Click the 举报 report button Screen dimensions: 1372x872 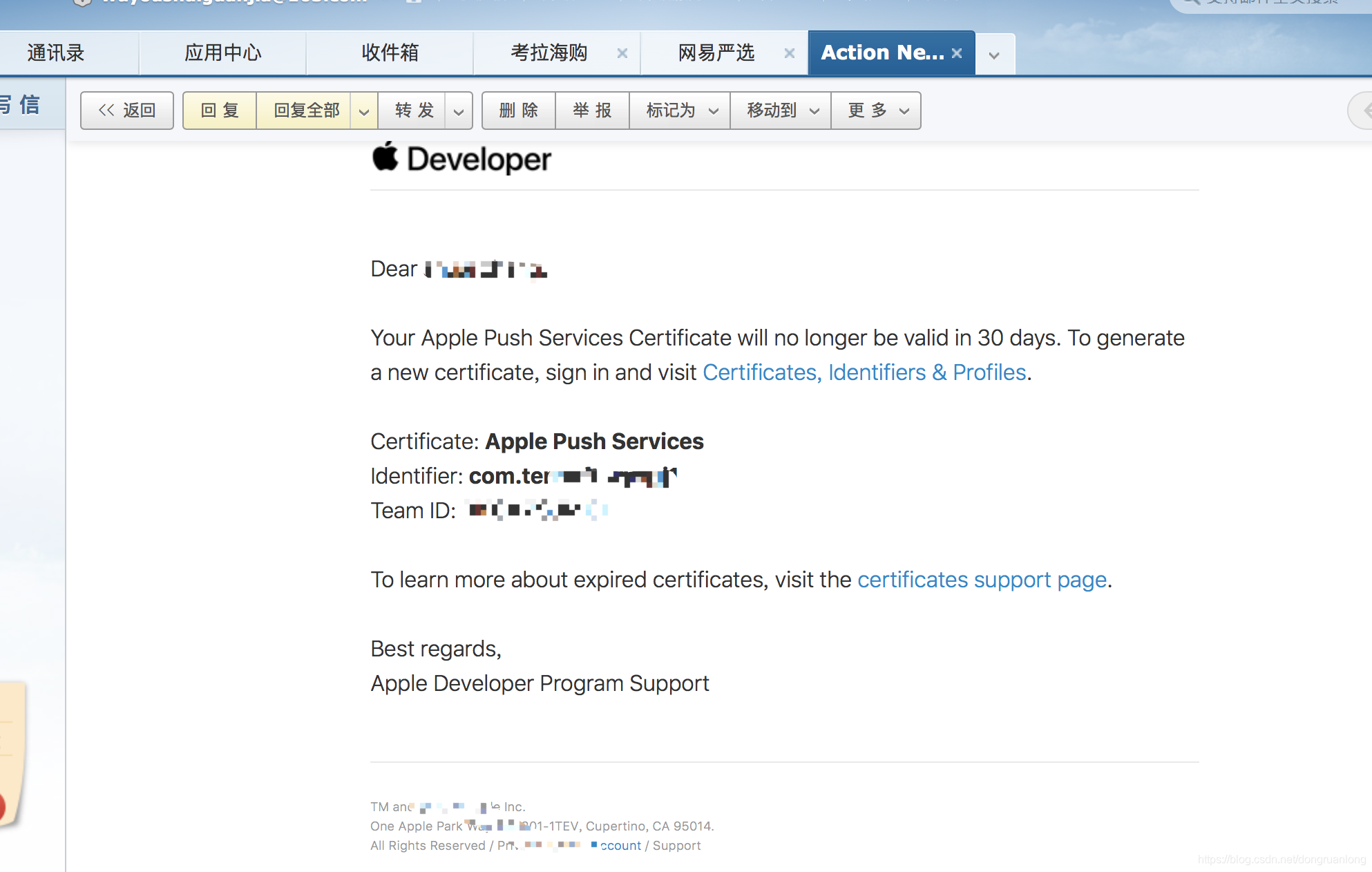point(592,111)
